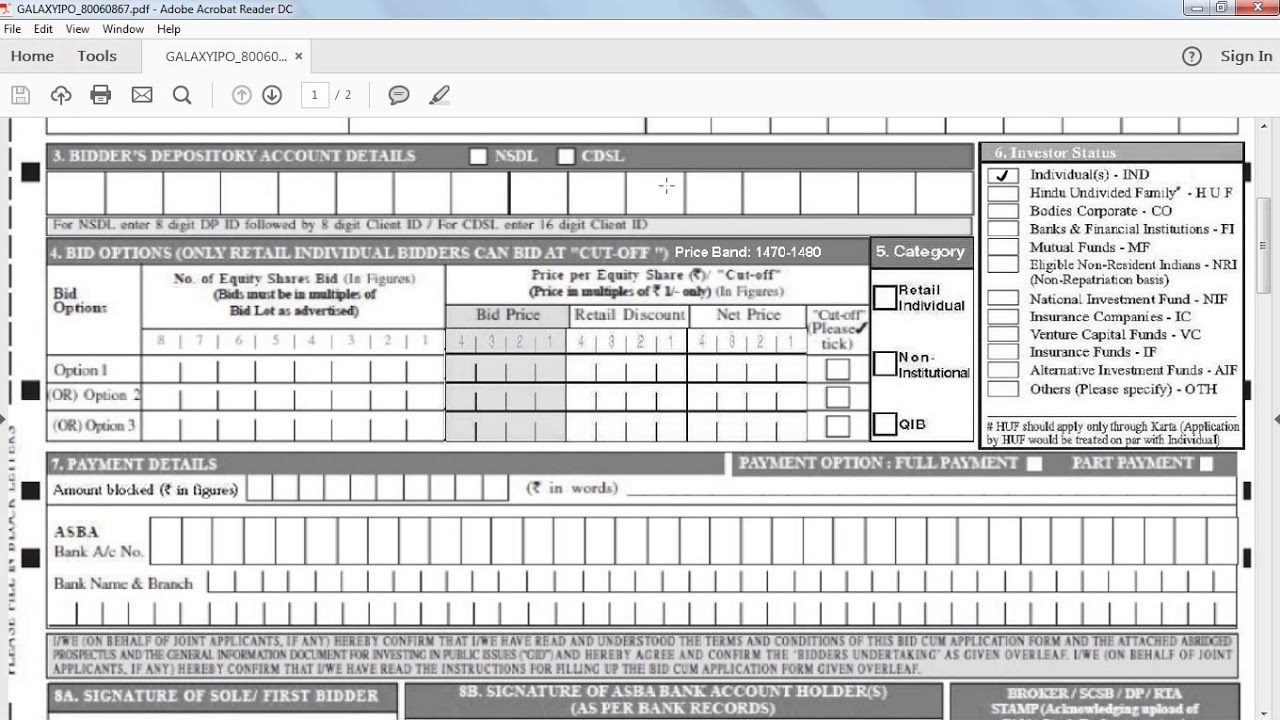This screenshot has height=720, width=1280.
Task: Click '6. Investor Status' heading
Action: point(1055,153)
